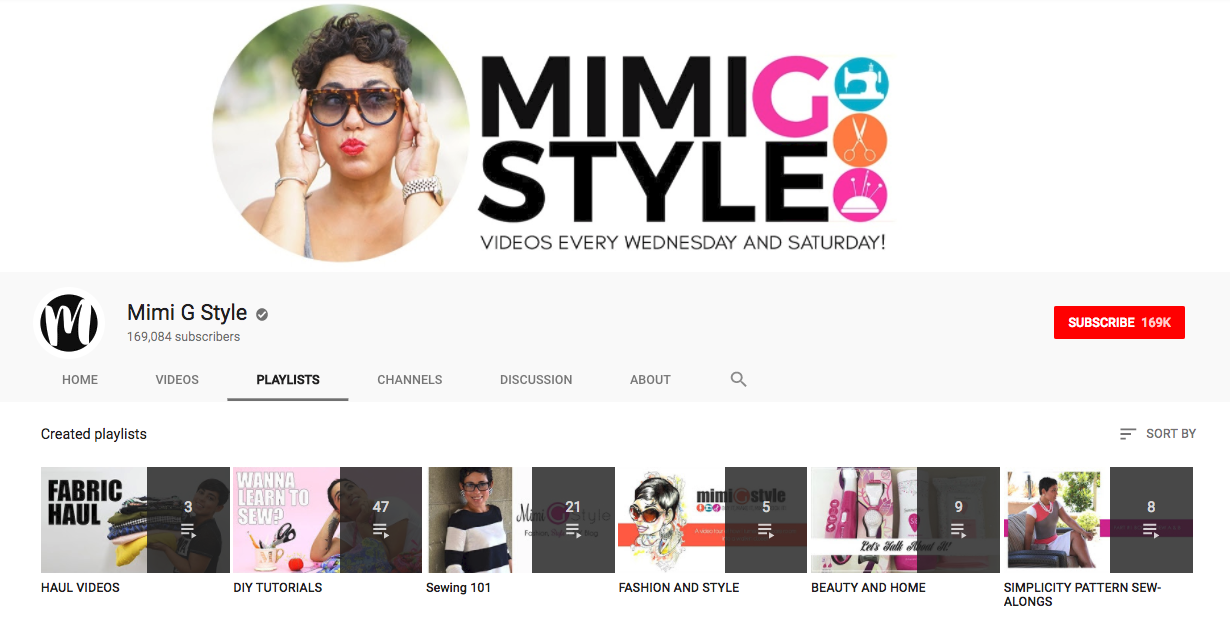Click playlist icon on DIY TUTORIALS thumbnail
Viewport: 1230px width, 628px height.
click(381, 530)
